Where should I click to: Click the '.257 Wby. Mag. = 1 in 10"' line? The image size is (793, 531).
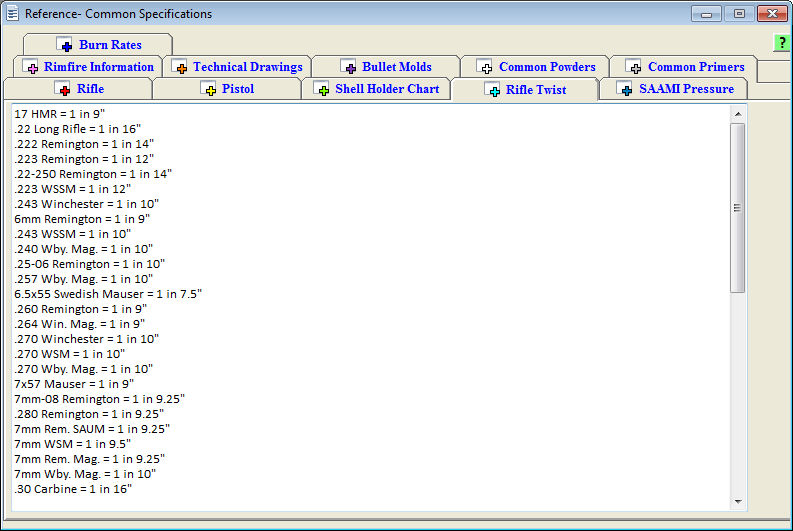click(x=83, y=279)
